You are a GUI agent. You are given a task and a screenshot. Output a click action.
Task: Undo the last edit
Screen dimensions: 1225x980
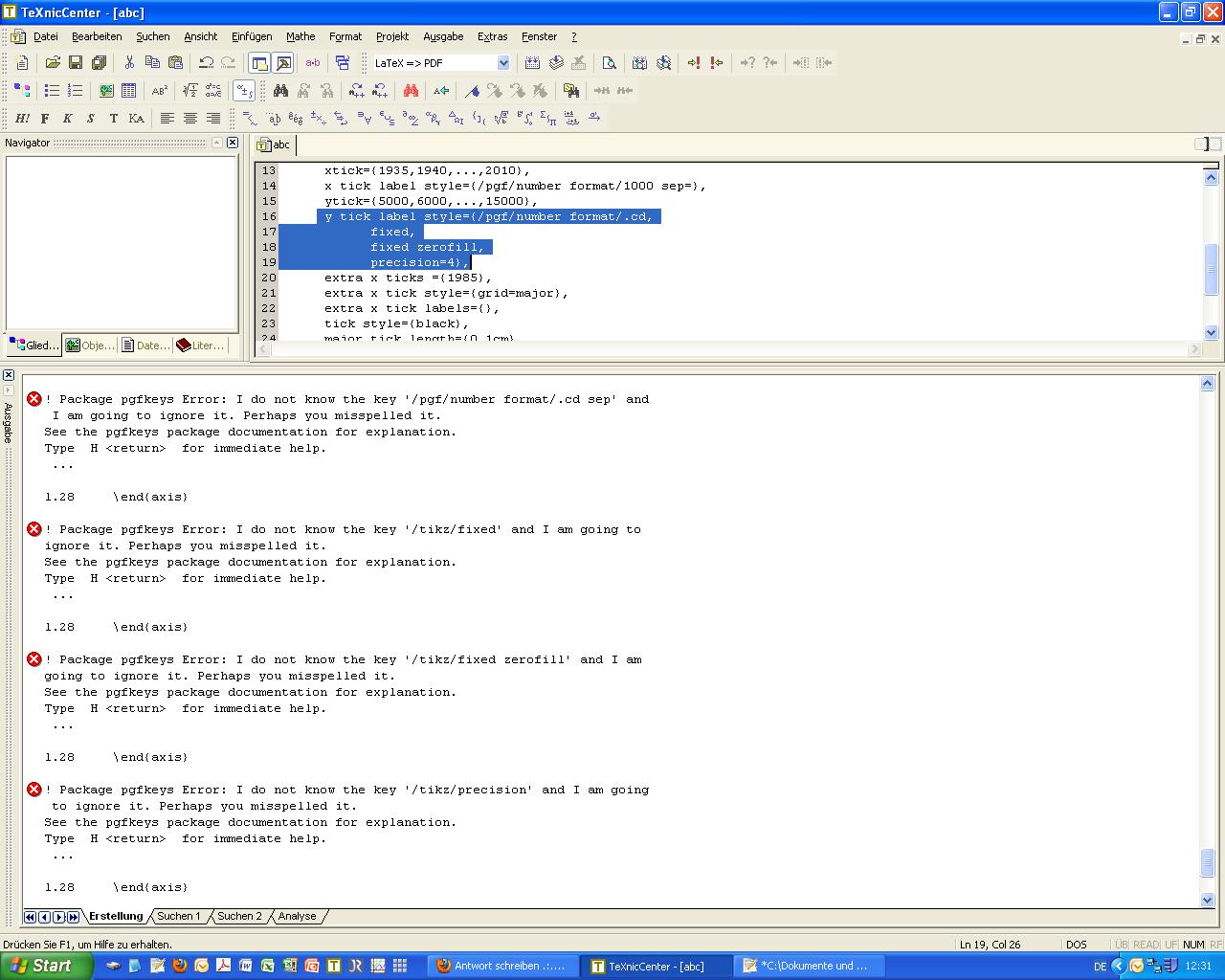pyautogui.click(x=206, y=63)
